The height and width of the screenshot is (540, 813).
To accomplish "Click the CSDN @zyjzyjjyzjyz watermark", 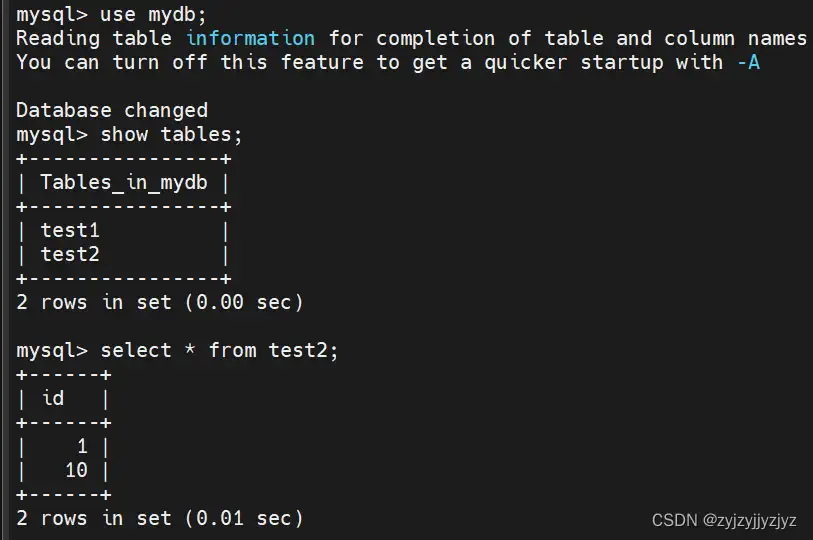I will pyautogui.click(x=724, y=520).
